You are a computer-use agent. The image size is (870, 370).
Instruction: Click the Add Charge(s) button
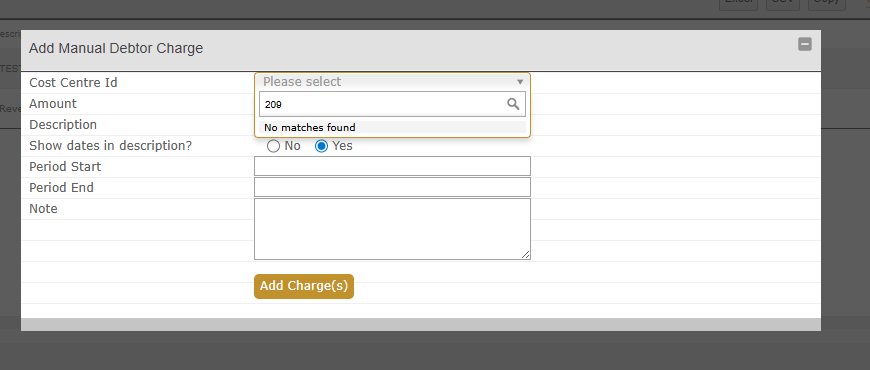pos(304,286)
